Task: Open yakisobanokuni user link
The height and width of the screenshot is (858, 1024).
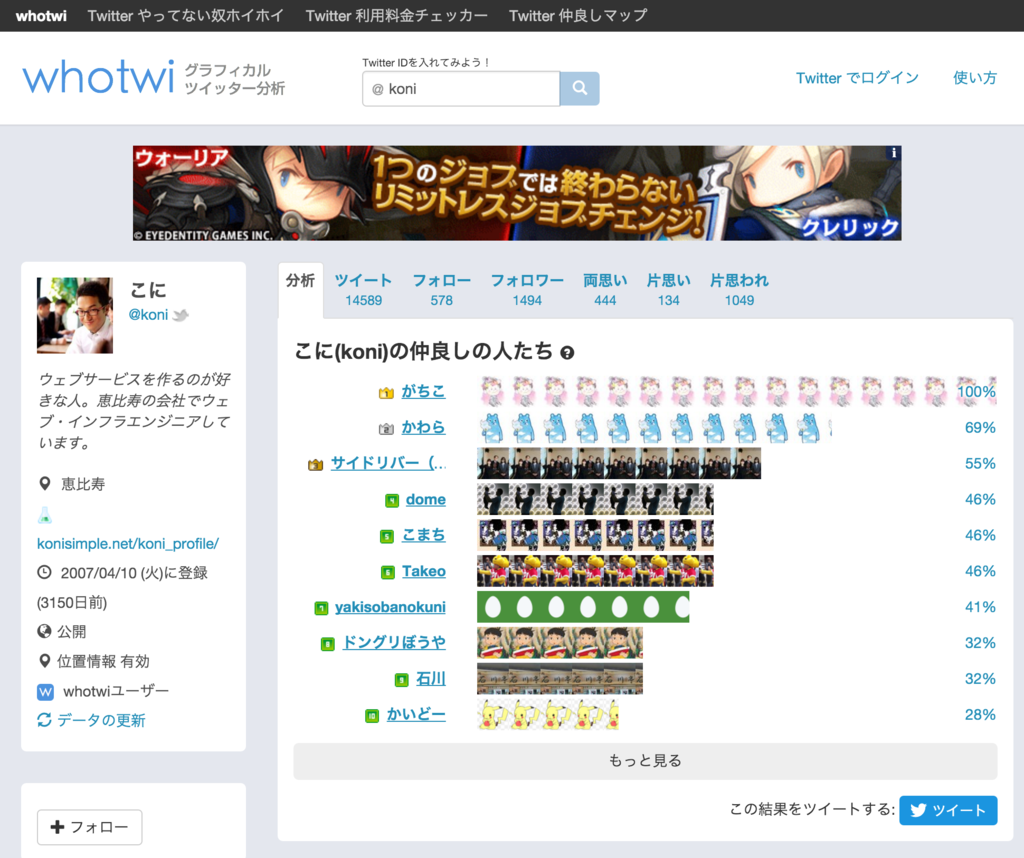Action: (391, 607)
